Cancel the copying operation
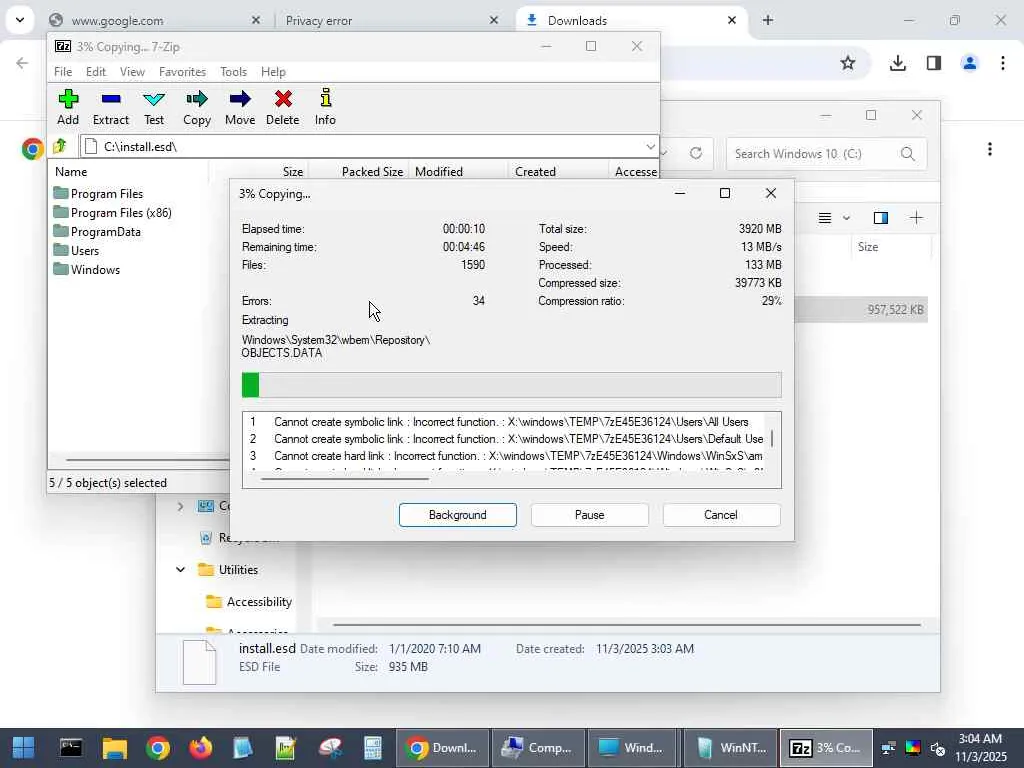The image size is (1024, 768). coord(721,515)
